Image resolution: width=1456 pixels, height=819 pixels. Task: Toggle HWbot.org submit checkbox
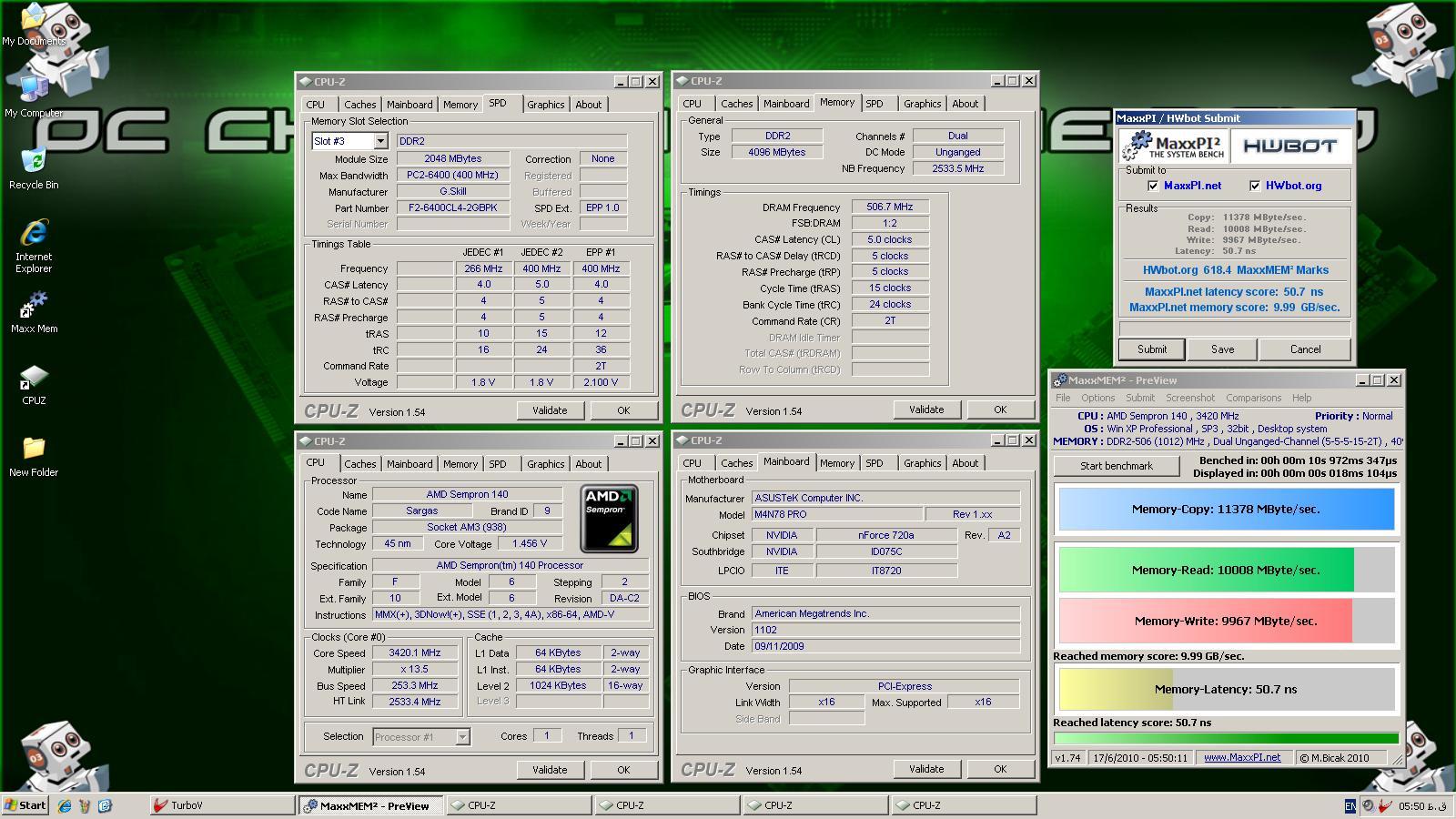point(1255,186)
